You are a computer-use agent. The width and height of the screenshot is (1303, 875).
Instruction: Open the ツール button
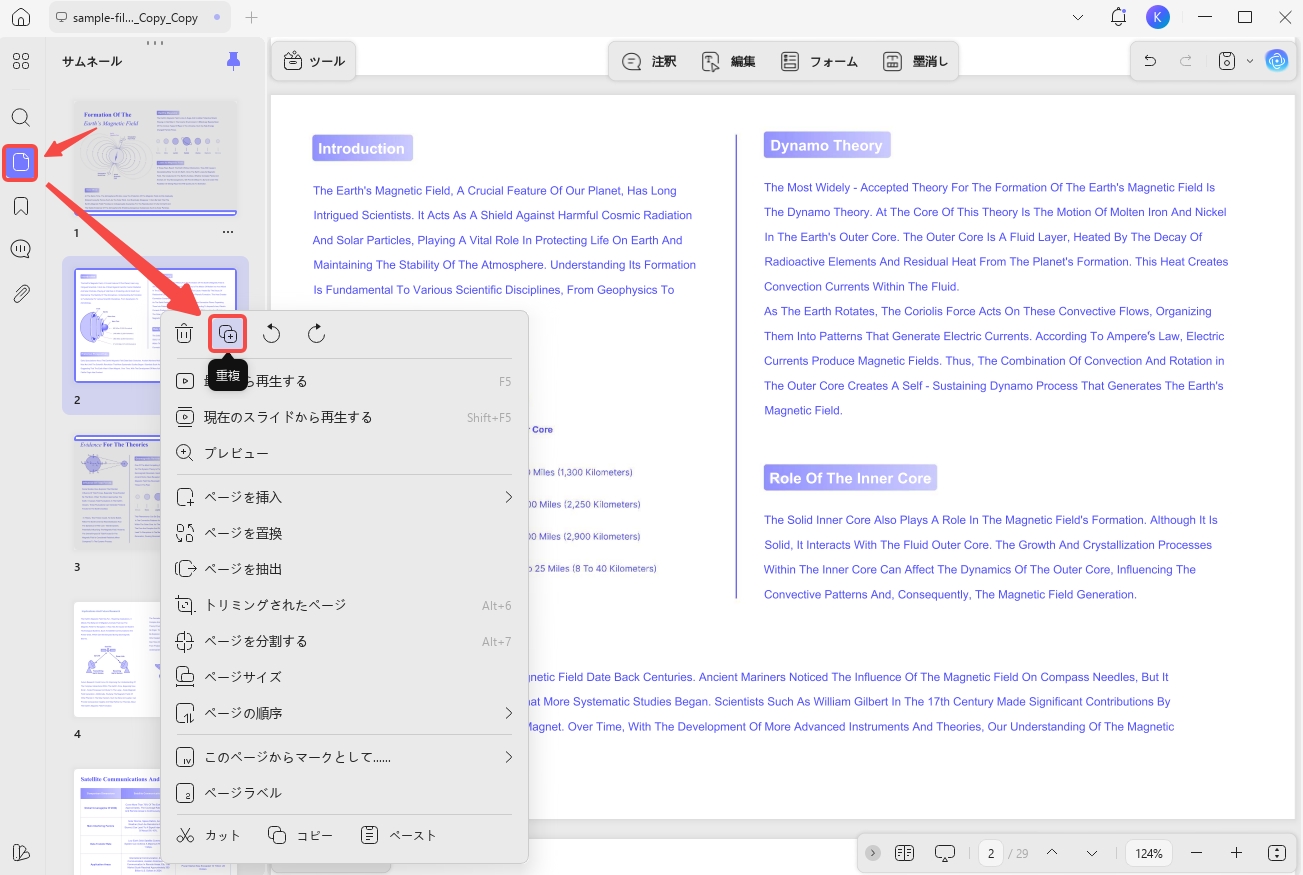click(314, 61)
